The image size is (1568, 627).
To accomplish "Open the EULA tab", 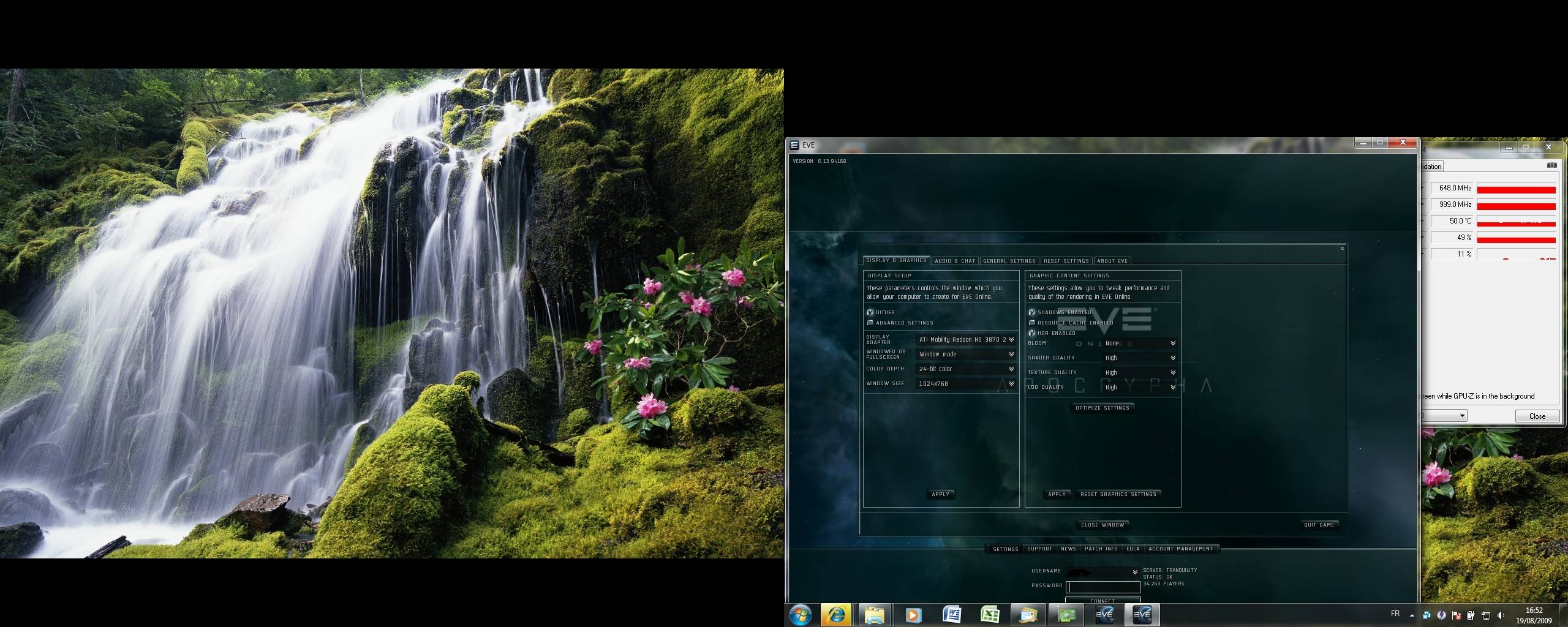I will (1133, 549).
